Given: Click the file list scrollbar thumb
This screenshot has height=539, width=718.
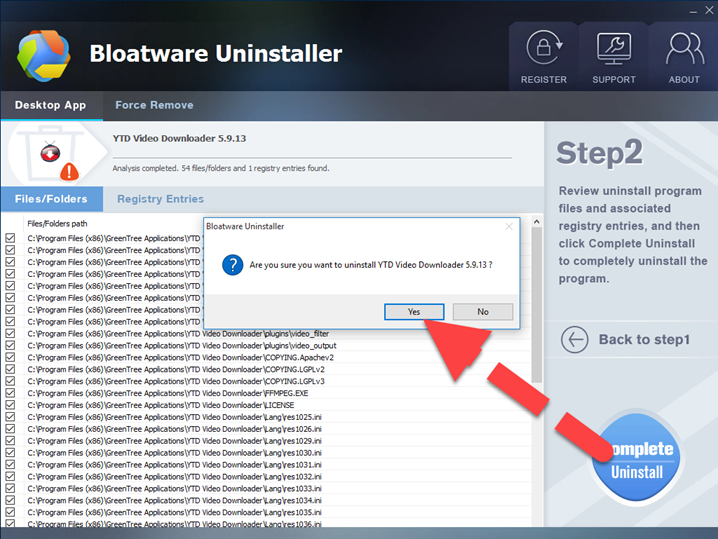Looking at the screenshot, I should [x=537, y=305].
